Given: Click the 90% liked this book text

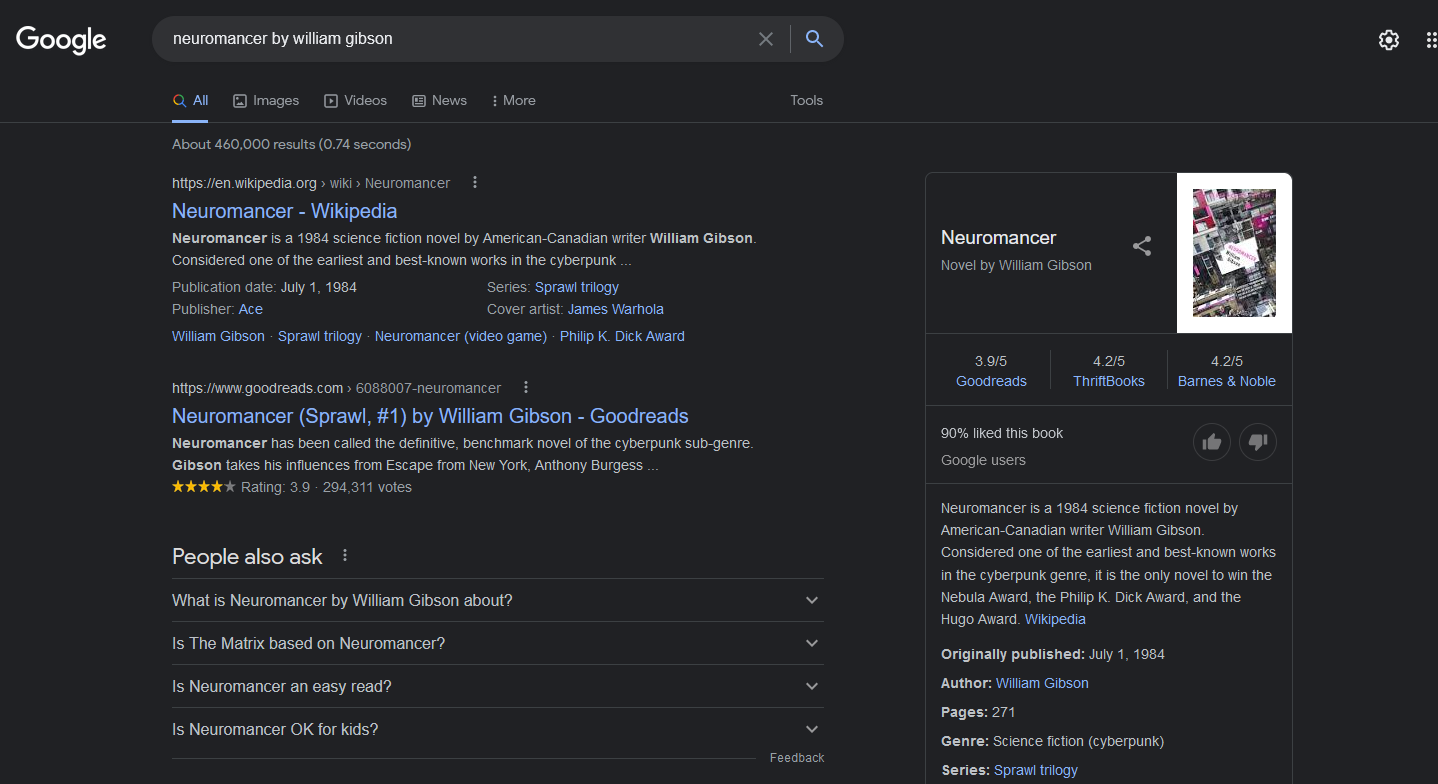Looking at the screenshot, I should (x=1002, y=433).
